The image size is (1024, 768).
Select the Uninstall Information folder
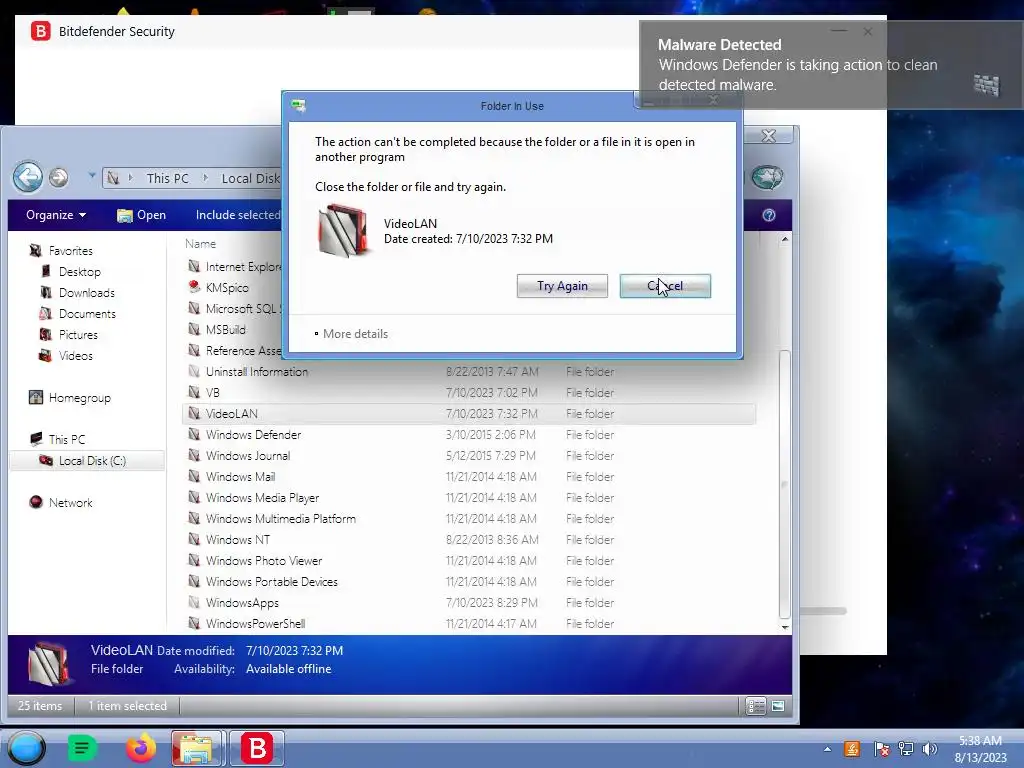(x=257, y=372)
